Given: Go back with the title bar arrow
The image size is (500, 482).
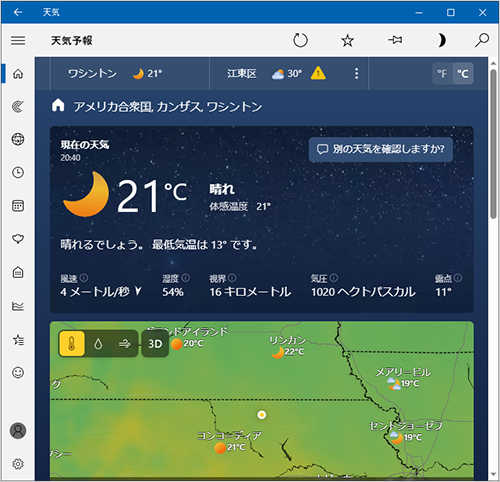Looking at the screenshot, I should coord(18,12).
